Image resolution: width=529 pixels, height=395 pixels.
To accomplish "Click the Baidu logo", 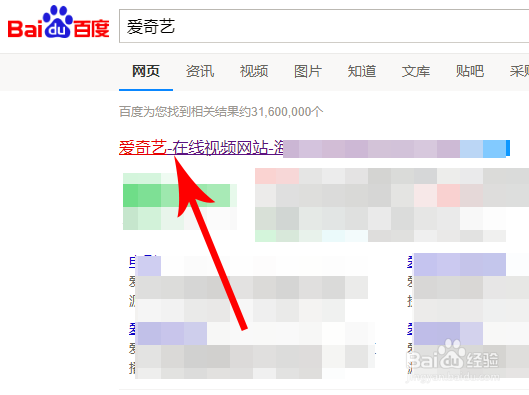I will click(x=58, y=22).
